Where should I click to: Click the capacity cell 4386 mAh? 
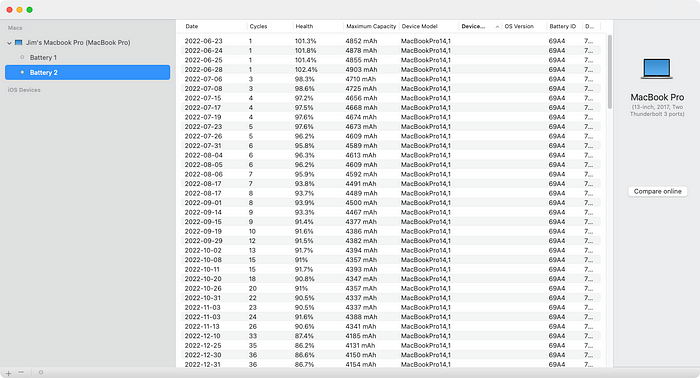pos(361,231)
